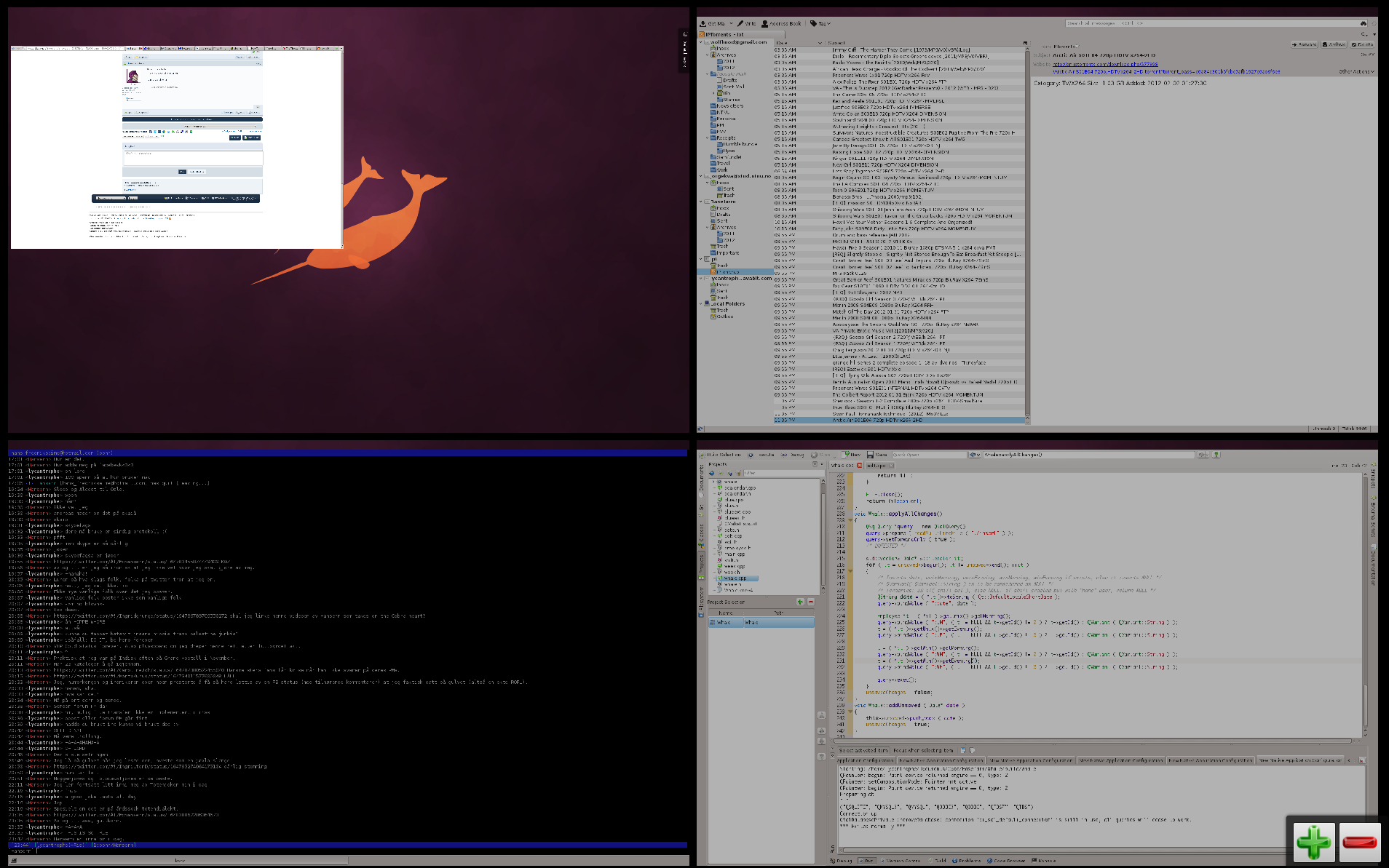The height and width of the screenshot is (868, 1389).
Task: Collapse the Local Folders account
Action: coord(701,303)
